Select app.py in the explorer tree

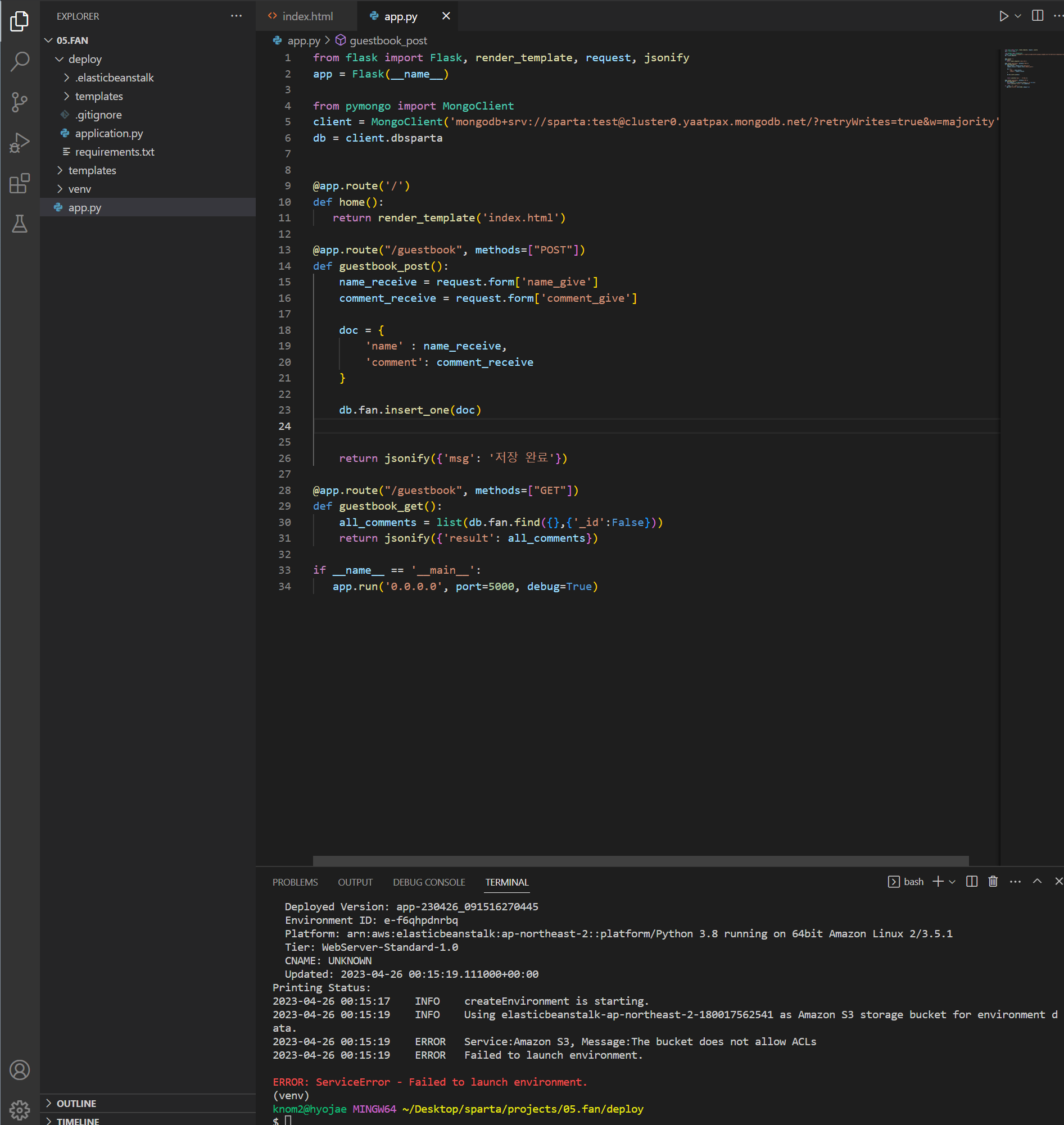click(147, 207)
